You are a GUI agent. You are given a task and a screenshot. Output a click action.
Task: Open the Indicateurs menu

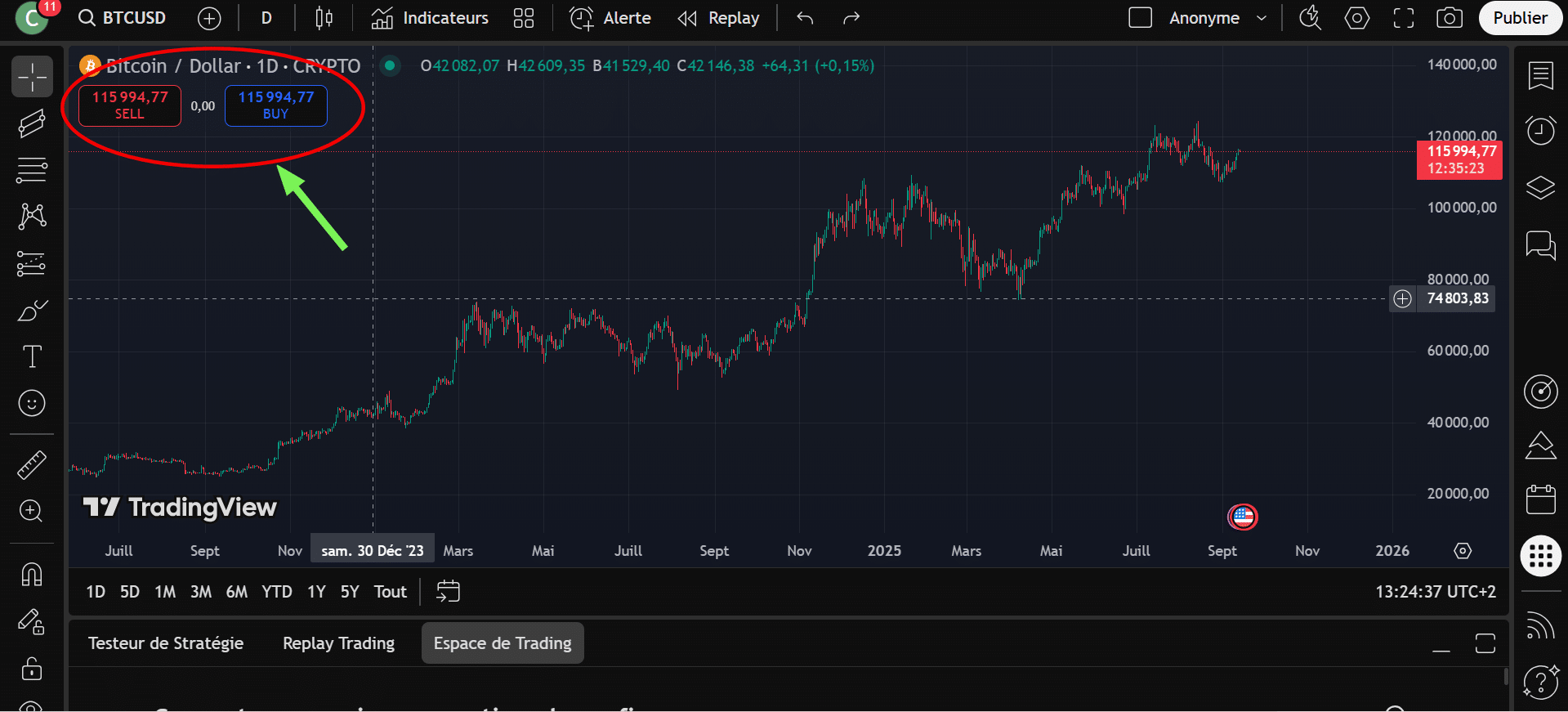430,18
